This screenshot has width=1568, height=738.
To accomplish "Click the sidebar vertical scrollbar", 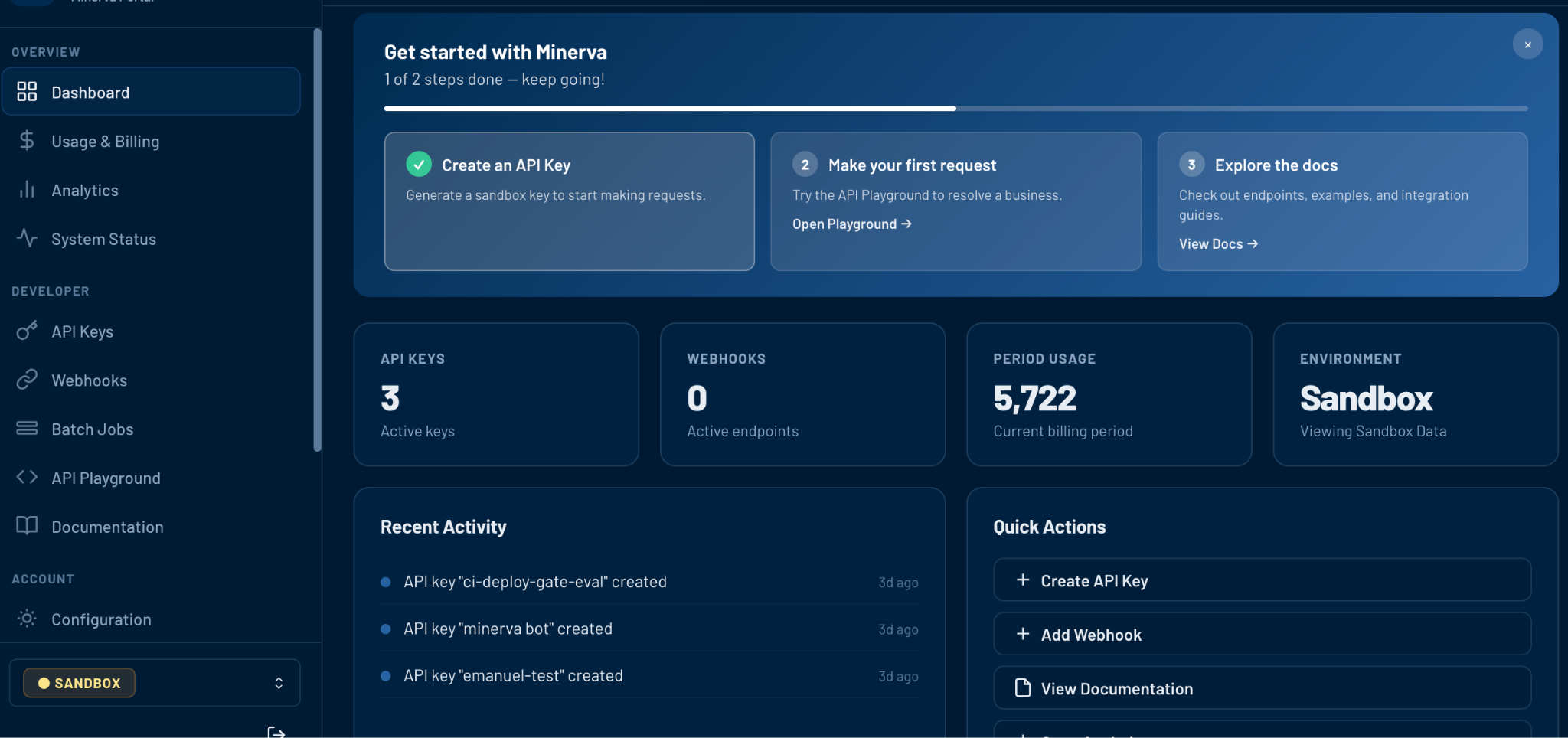I will (x=317, y=240).
